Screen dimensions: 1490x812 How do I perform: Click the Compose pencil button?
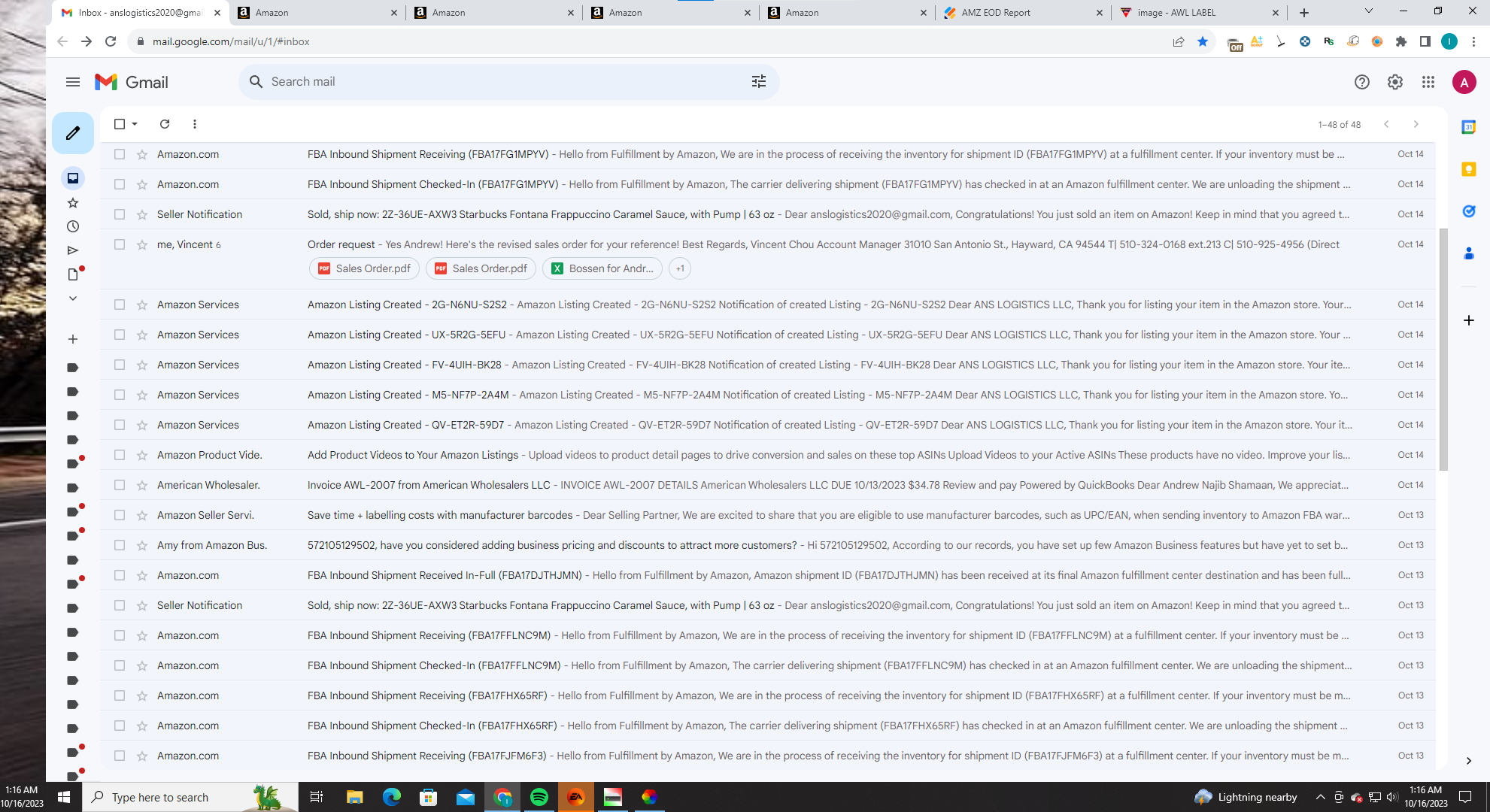[x=73, y=133]
